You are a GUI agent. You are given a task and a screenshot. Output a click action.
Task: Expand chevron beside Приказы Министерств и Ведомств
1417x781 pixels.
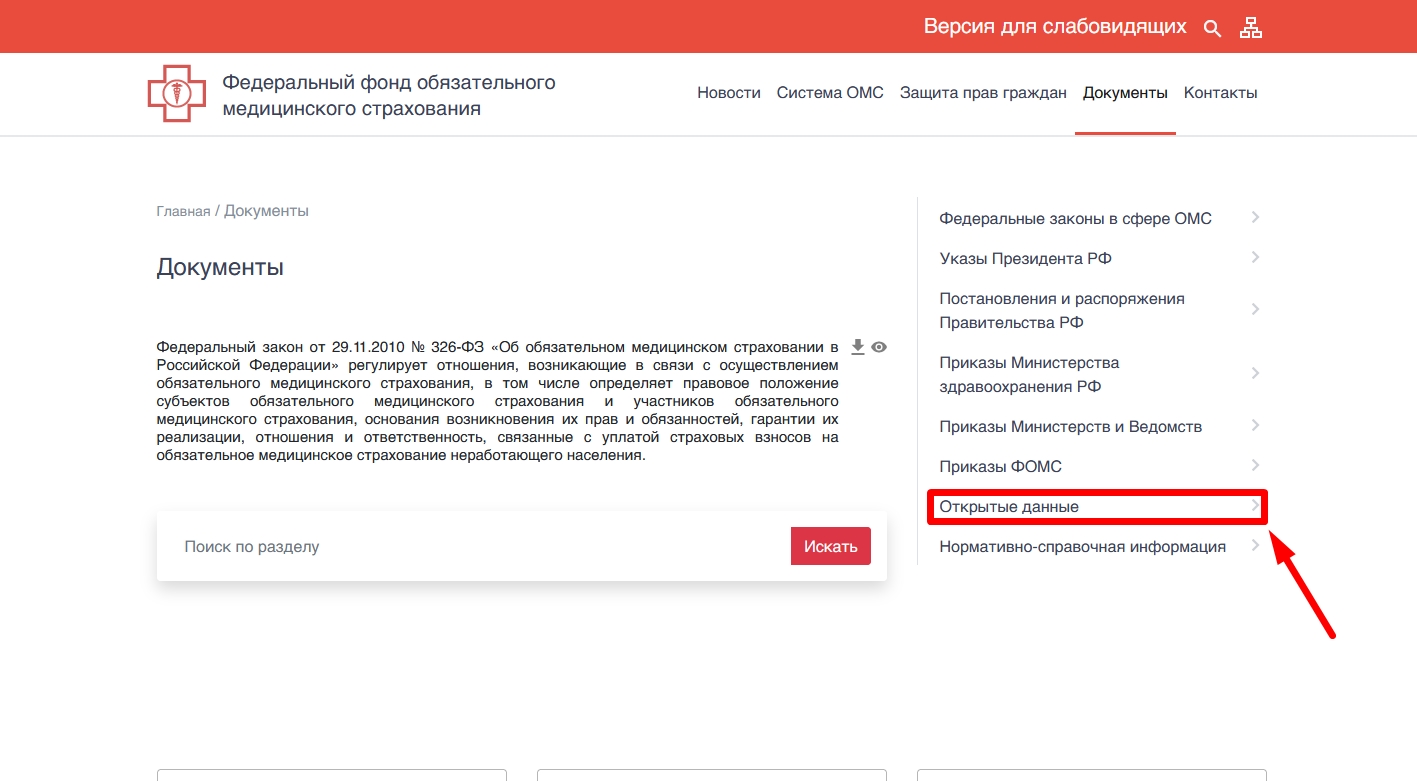point(1255,425)
